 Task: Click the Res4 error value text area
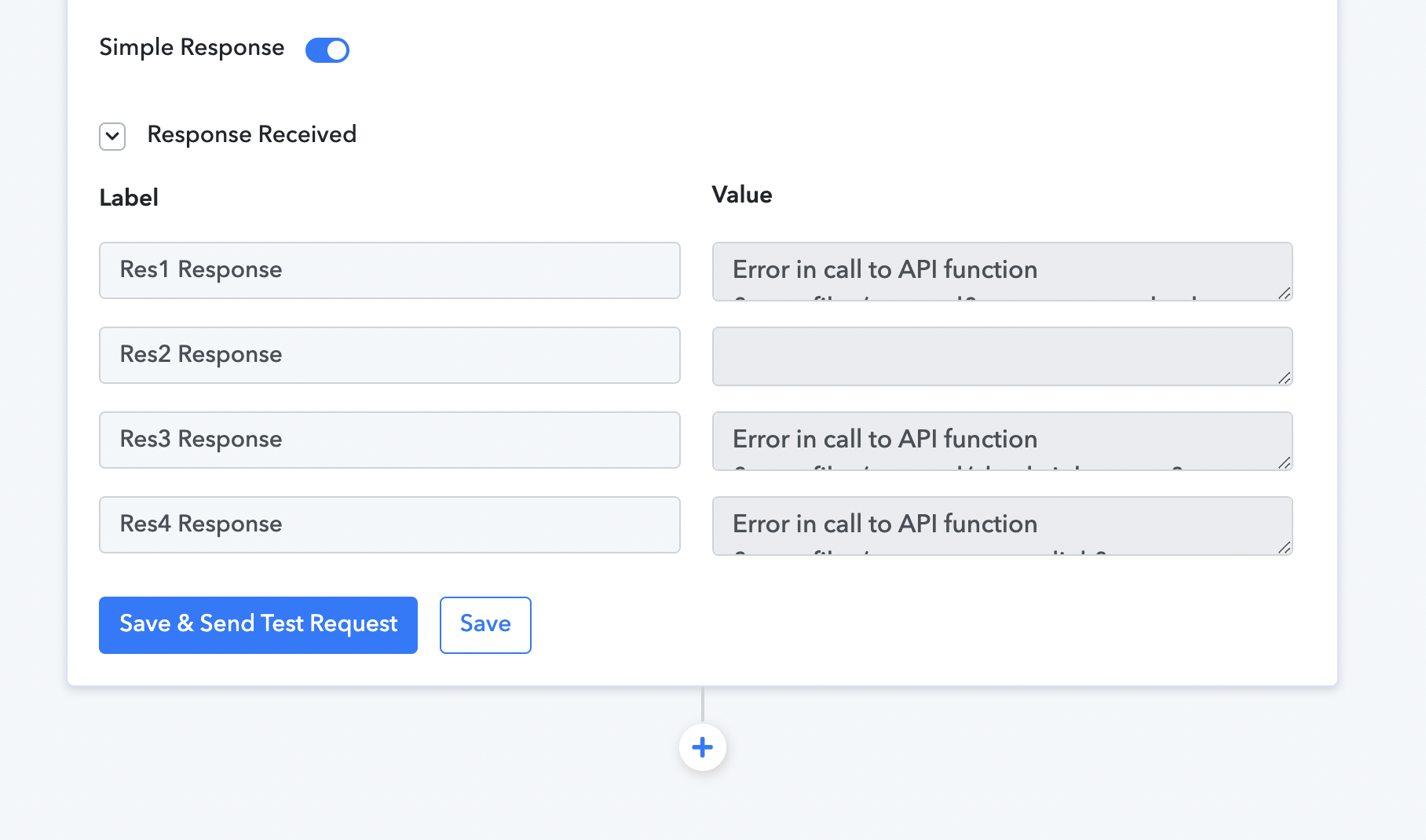pyautogui.click(x=1002, y=526)
